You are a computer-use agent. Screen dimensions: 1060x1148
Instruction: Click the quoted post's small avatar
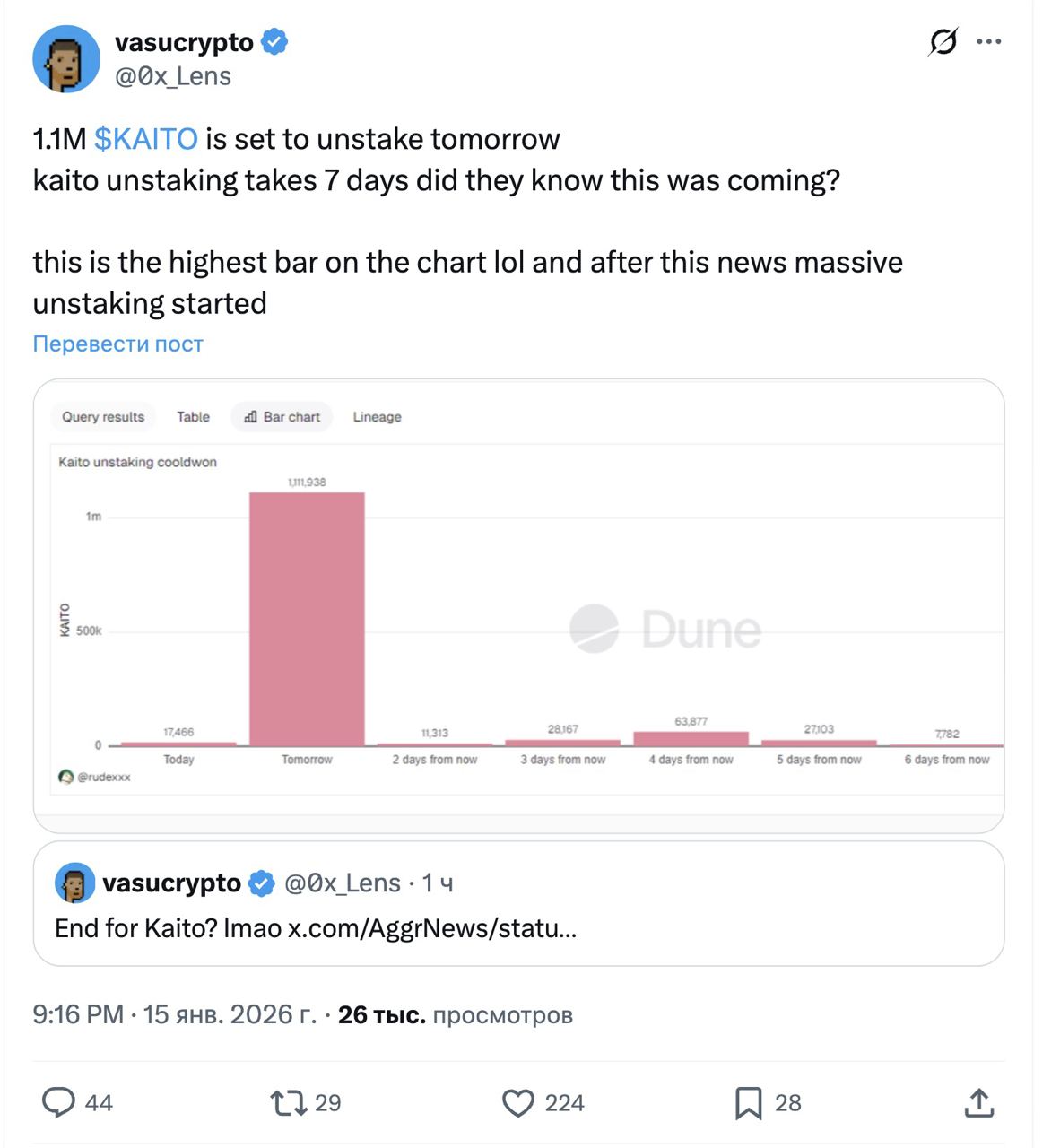click(x=75, y=883)
